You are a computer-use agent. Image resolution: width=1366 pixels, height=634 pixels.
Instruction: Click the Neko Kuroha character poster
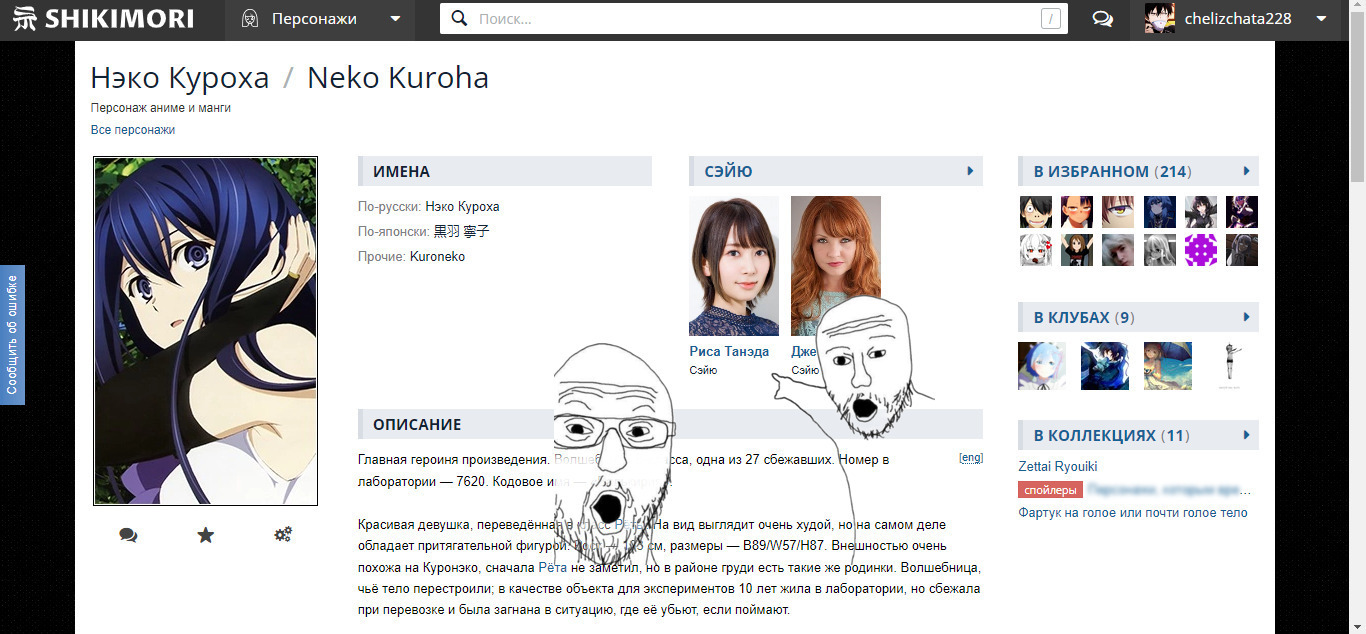click(x=205, y=331)
